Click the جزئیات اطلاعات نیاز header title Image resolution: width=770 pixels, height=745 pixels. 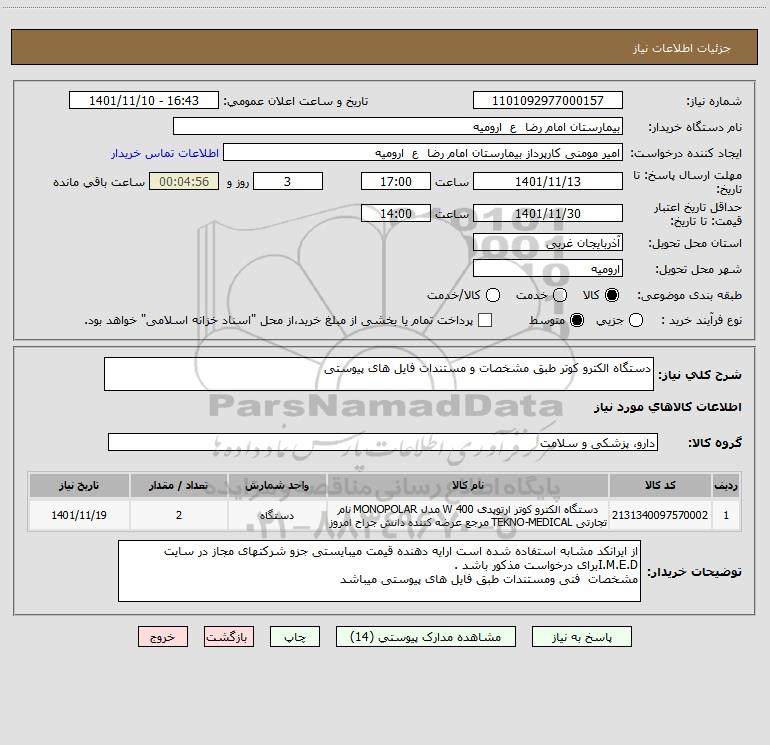[682, 48]
